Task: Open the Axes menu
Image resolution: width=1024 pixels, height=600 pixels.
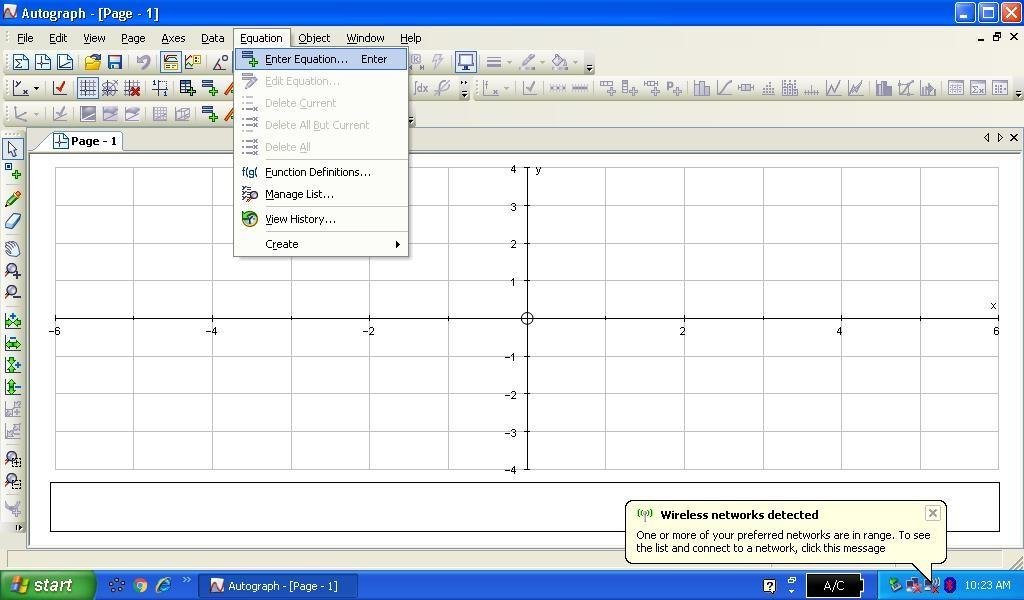Action: 173,38
